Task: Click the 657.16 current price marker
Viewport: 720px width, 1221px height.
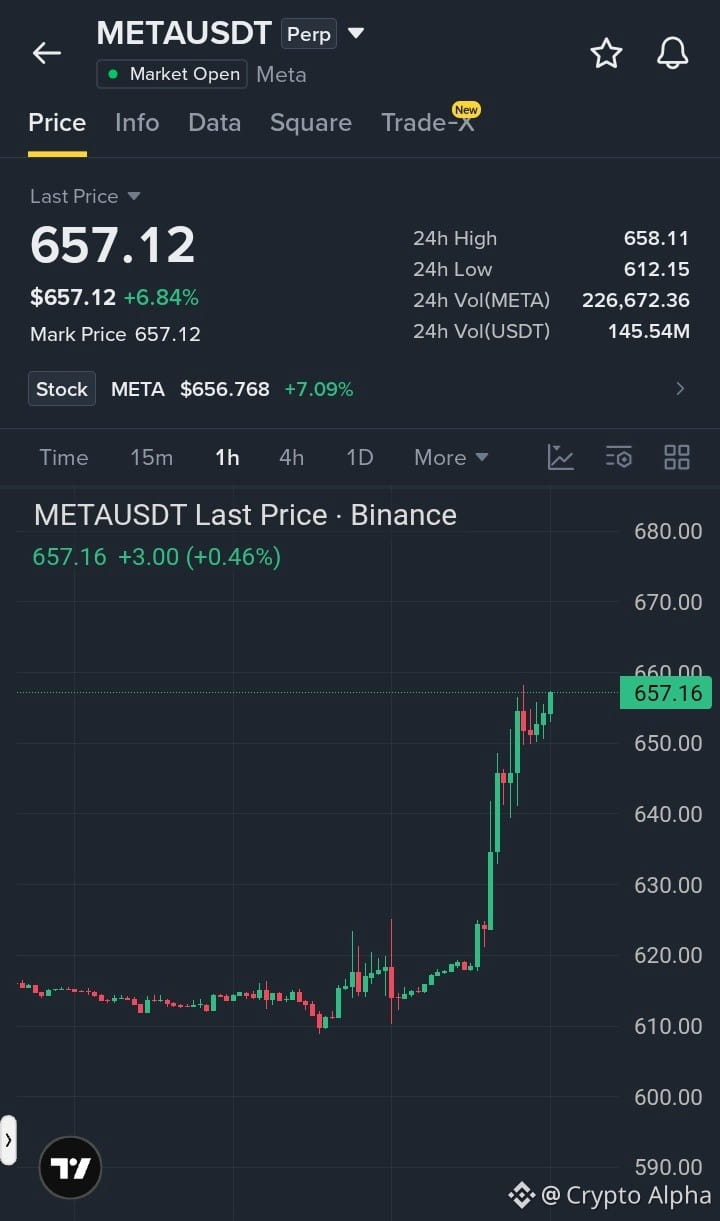Action: click(666, 693)
